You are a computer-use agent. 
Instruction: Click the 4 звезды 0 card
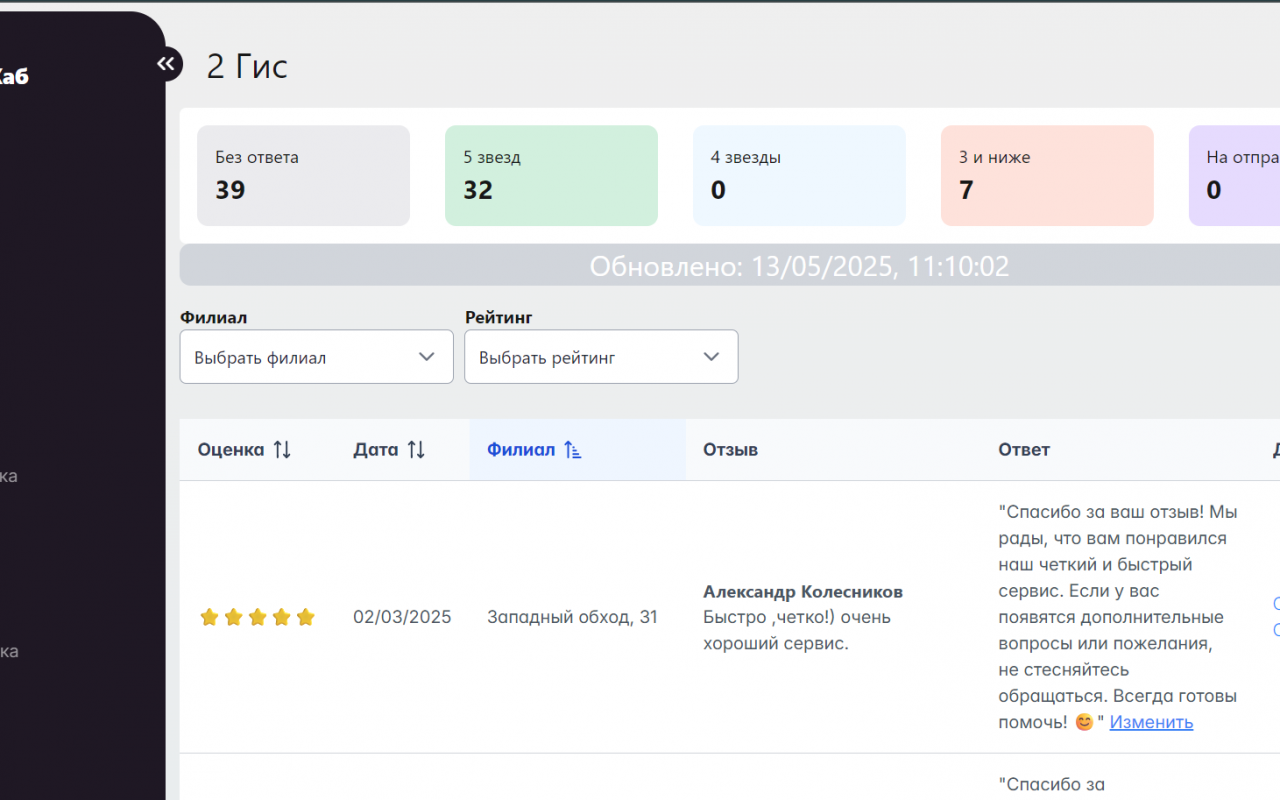click(799, 175)
